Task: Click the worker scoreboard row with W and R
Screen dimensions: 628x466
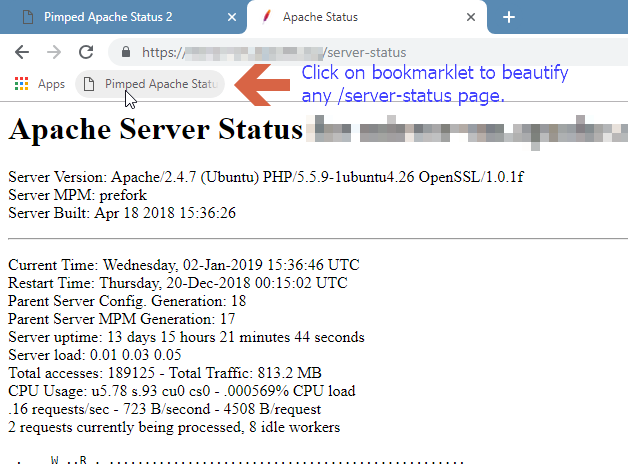Action: click(x=240, y=460)
